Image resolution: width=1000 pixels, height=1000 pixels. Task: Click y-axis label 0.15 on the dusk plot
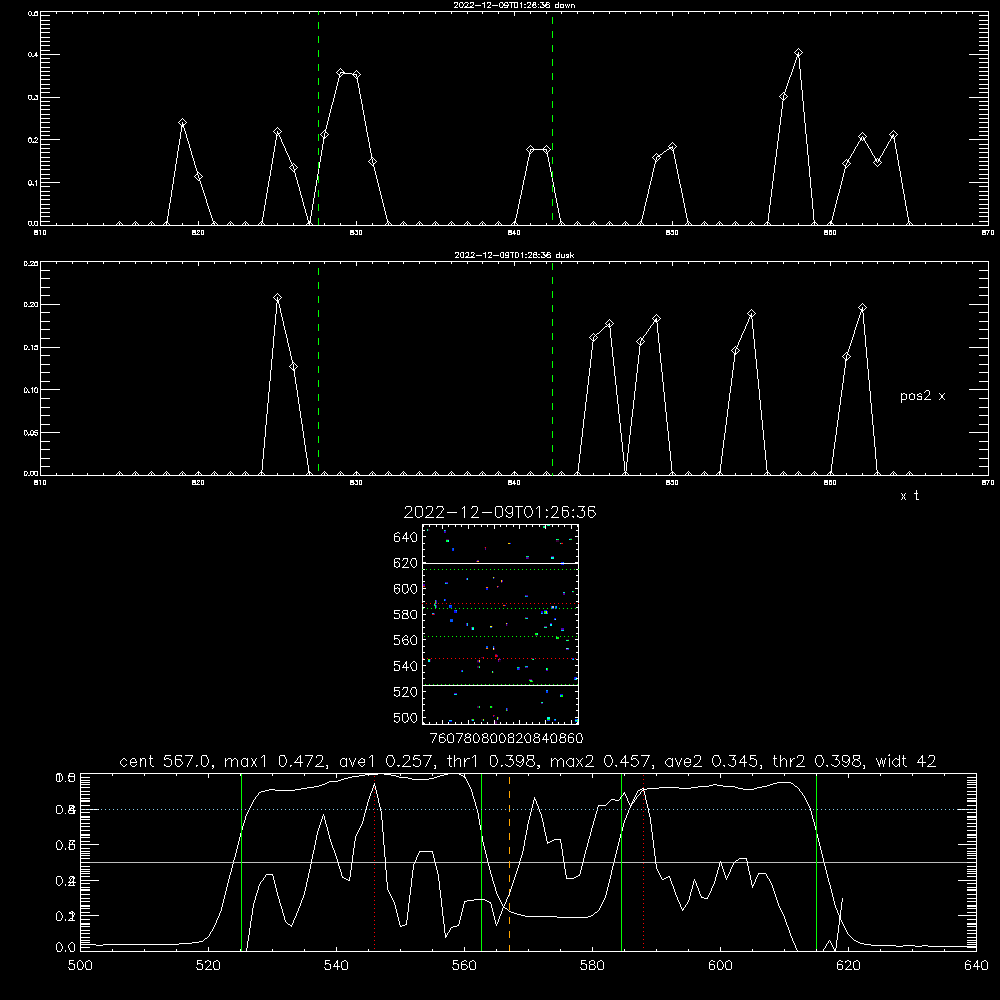click(x=31, y=348)
